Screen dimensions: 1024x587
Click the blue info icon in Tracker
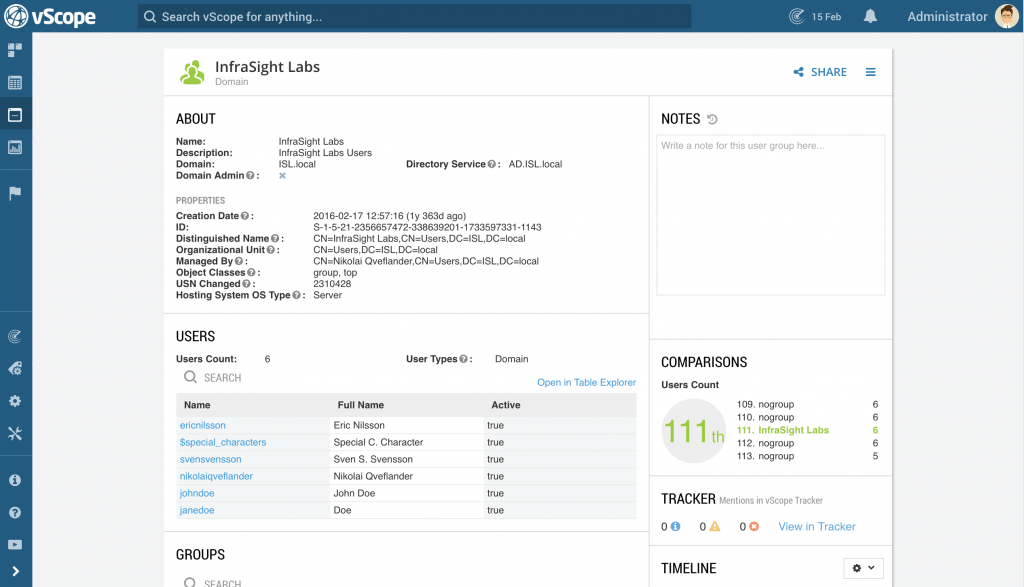pos(675,526)
